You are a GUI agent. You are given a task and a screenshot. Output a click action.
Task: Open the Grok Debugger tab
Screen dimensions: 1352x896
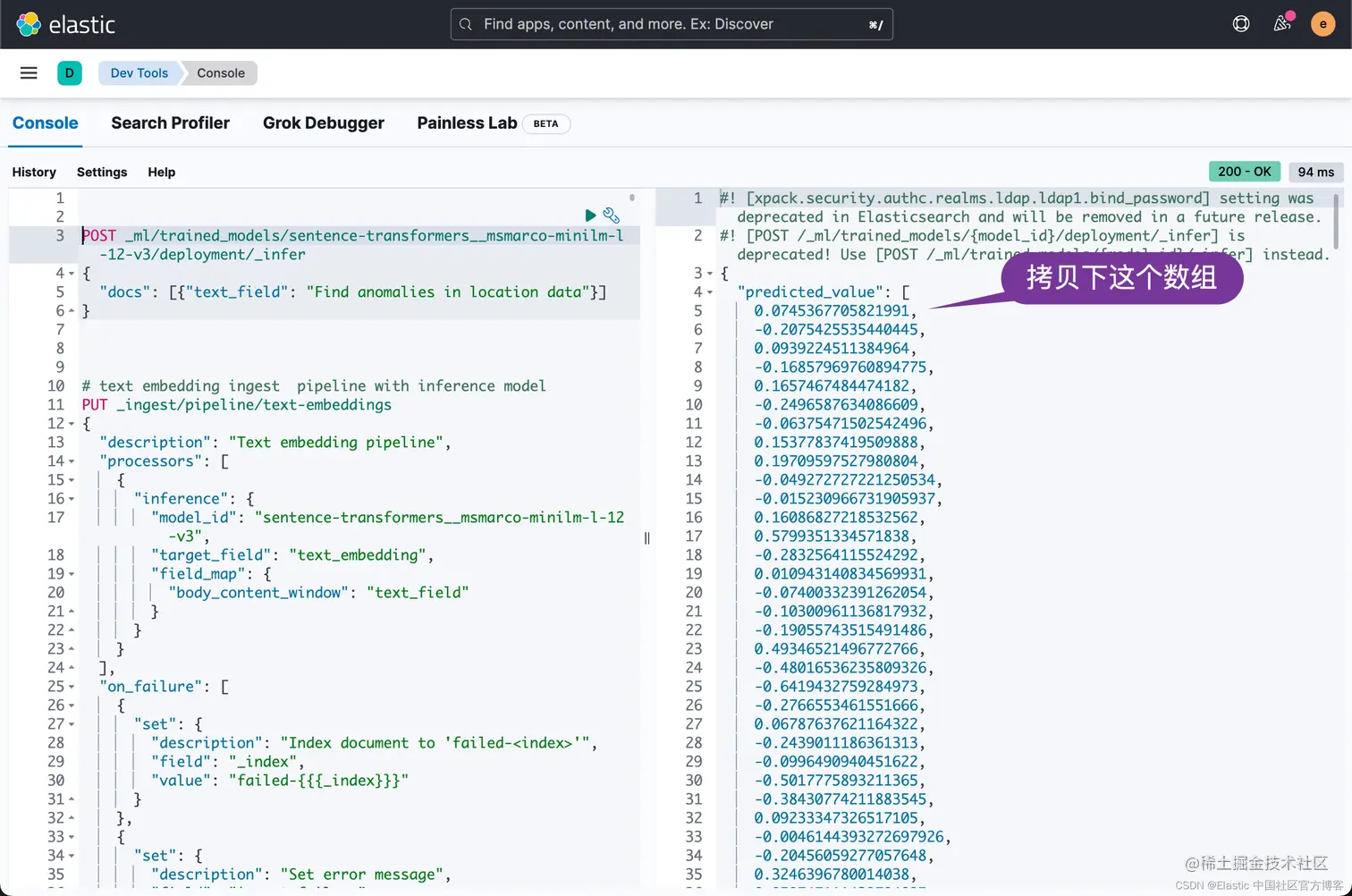click(x=324, y=123)
